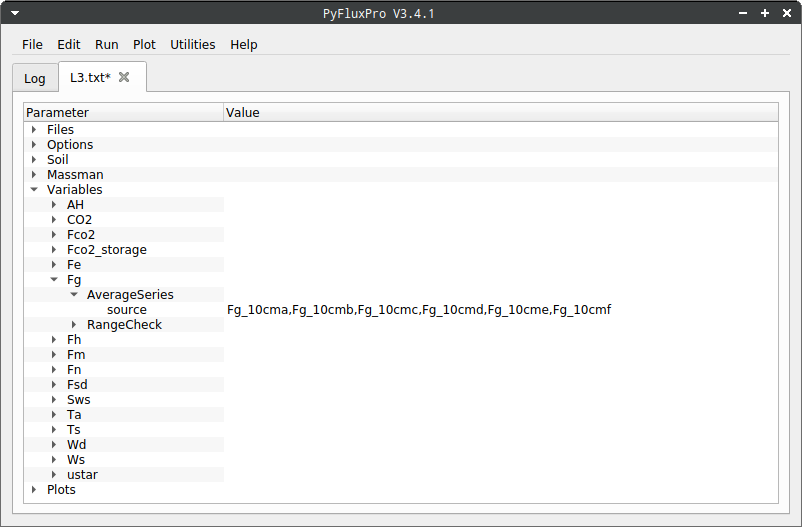This screenshot has width=802, height=527.
Task: Select the Soil tree row
Action: 401,160
